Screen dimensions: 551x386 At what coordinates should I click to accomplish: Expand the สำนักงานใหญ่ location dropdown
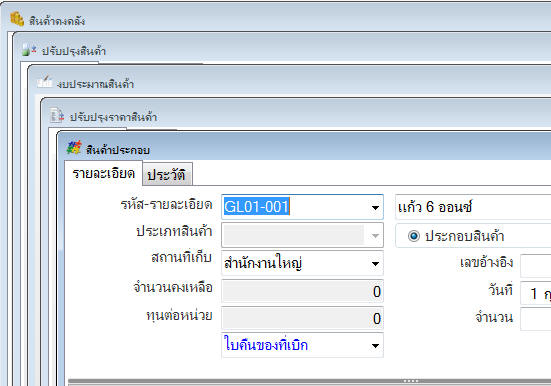point(375,263)
